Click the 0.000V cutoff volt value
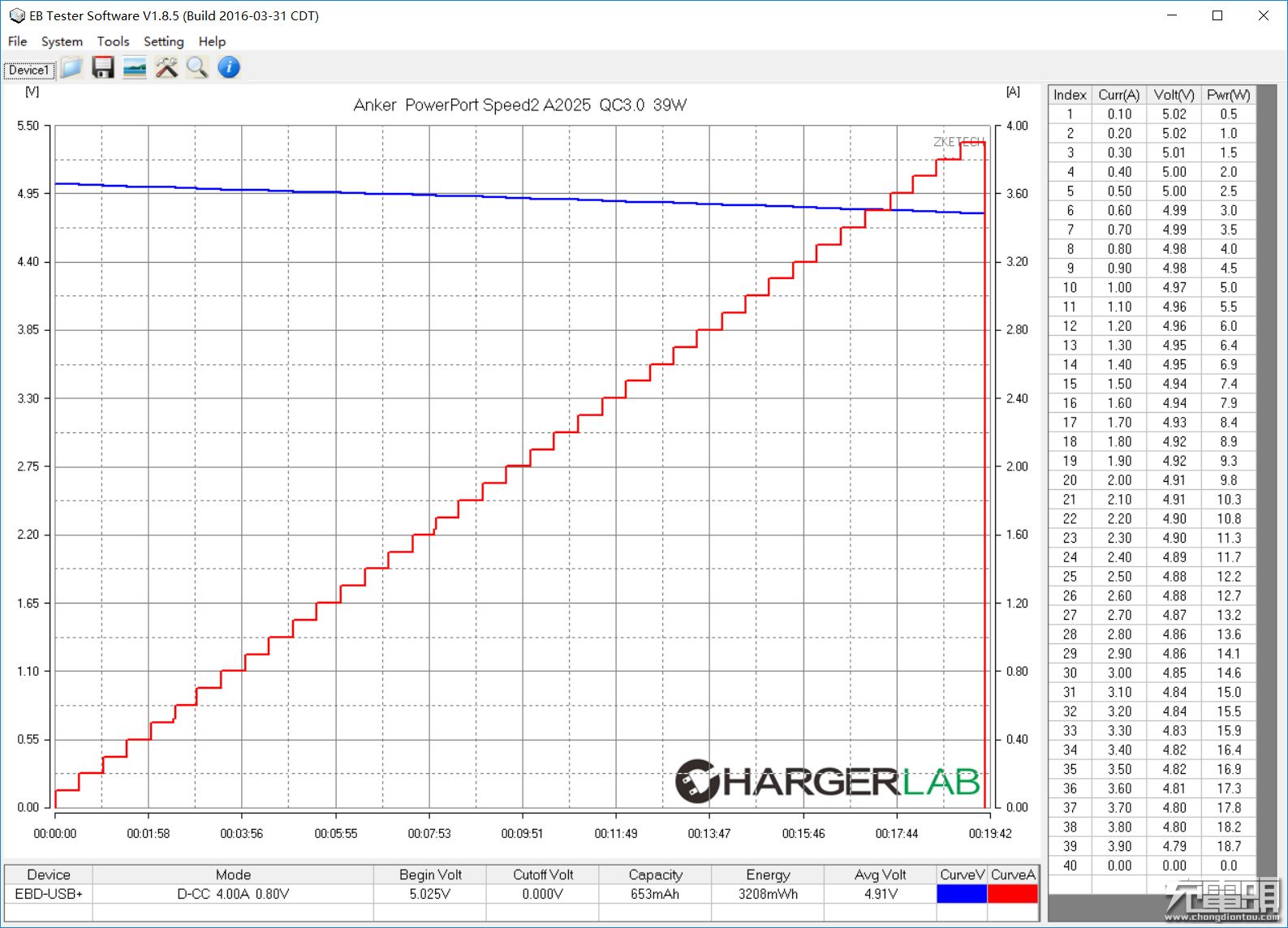The height and width of the screenshot is (928, 1288). click(543, 894)
